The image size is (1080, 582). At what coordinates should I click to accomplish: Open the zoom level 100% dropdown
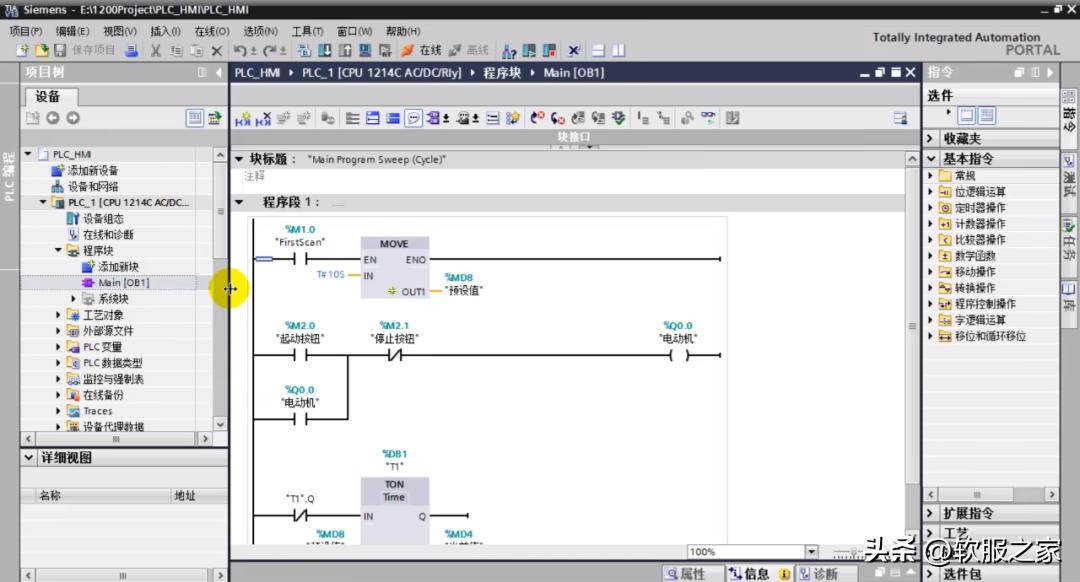click(x=811, y=552)
